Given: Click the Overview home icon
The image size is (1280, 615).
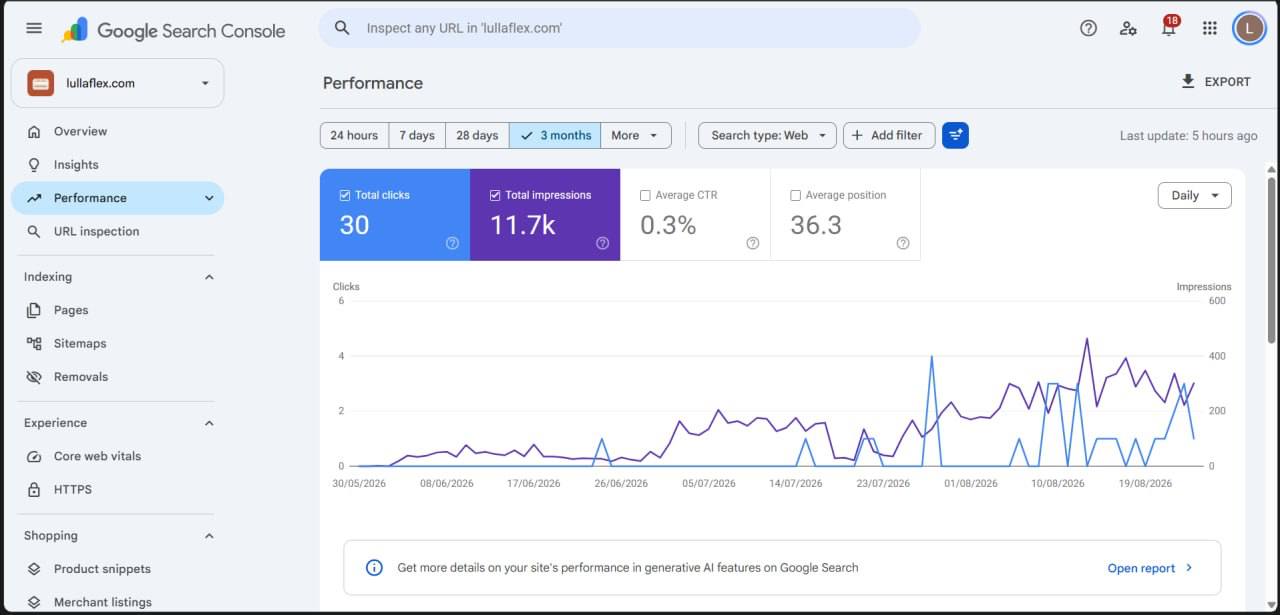Looking at the screenshot, I should [34, 131].
